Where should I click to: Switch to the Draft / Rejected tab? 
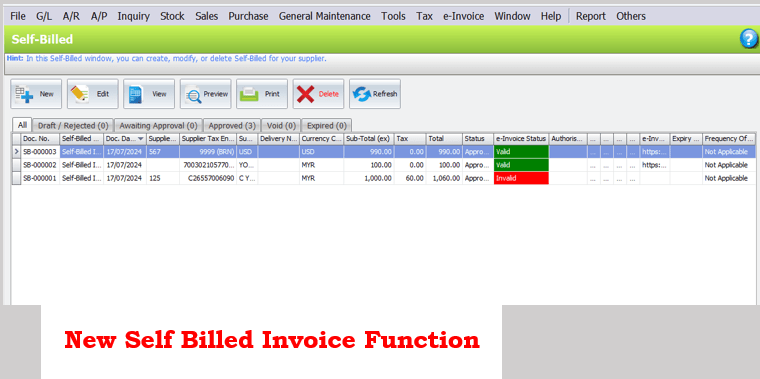coord(73,126)
